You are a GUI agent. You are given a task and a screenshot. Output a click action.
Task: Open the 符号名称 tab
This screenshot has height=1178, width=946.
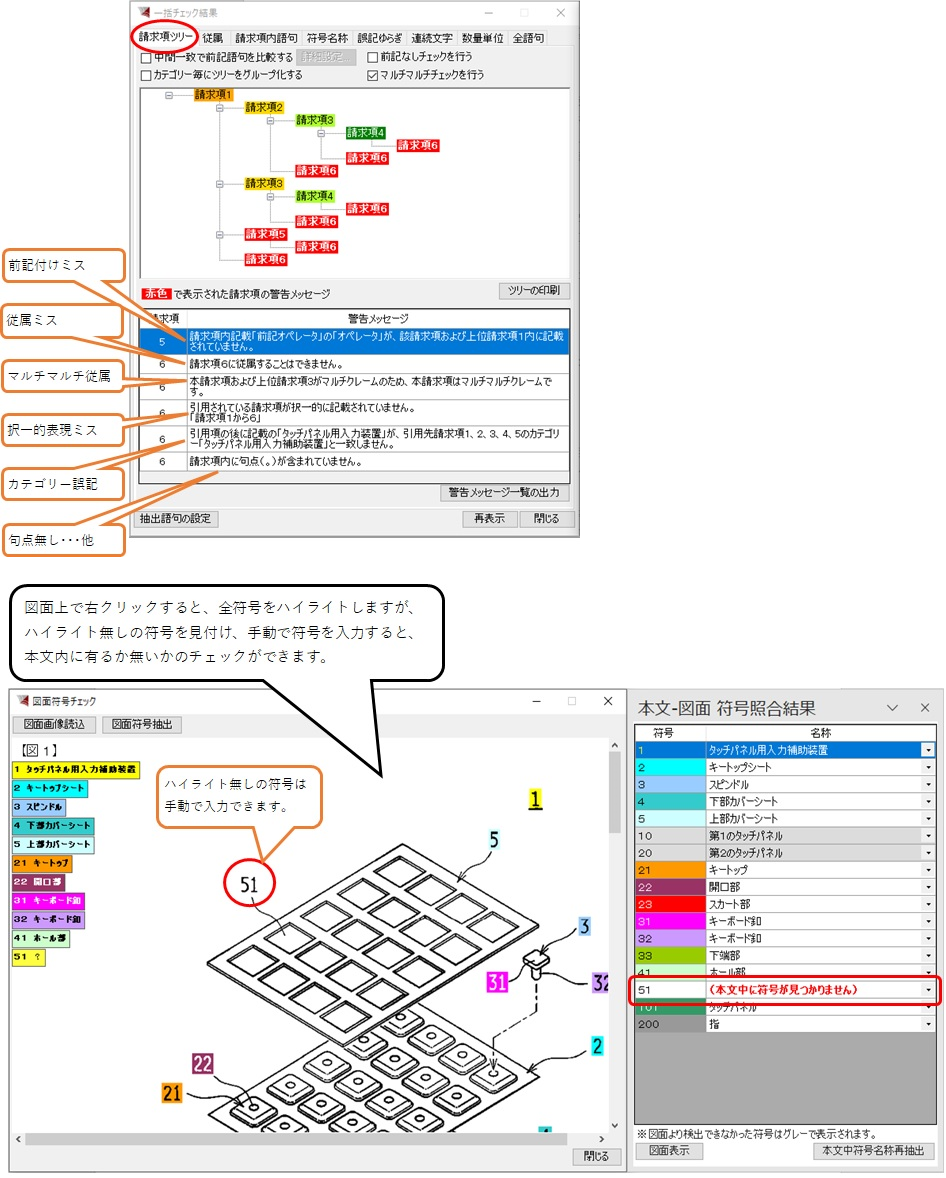(327, 38)
